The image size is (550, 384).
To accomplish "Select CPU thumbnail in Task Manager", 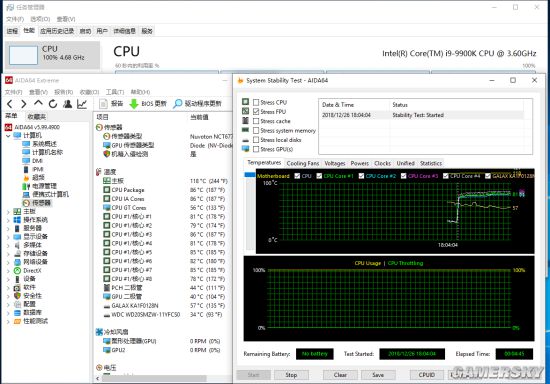I will (53, 55).
